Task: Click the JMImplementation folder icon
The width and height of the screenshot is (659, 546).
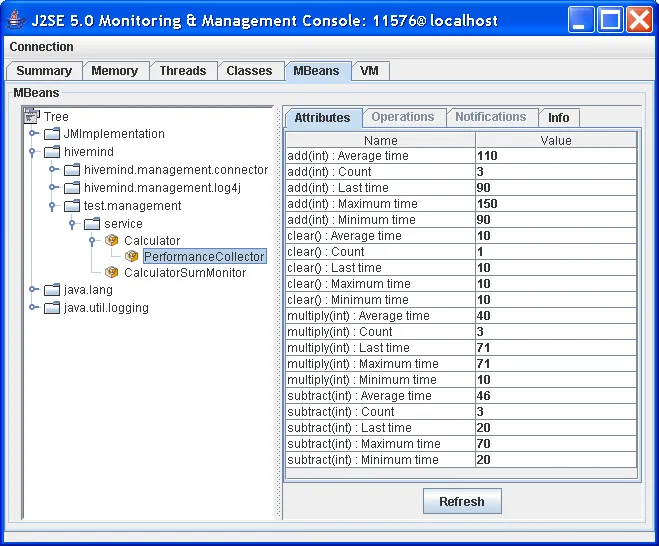Action: tap(52, 134)
